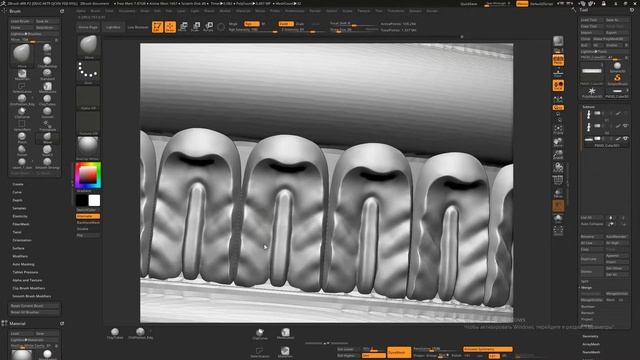Toggle the Transp transparency button

coord(558,193)
